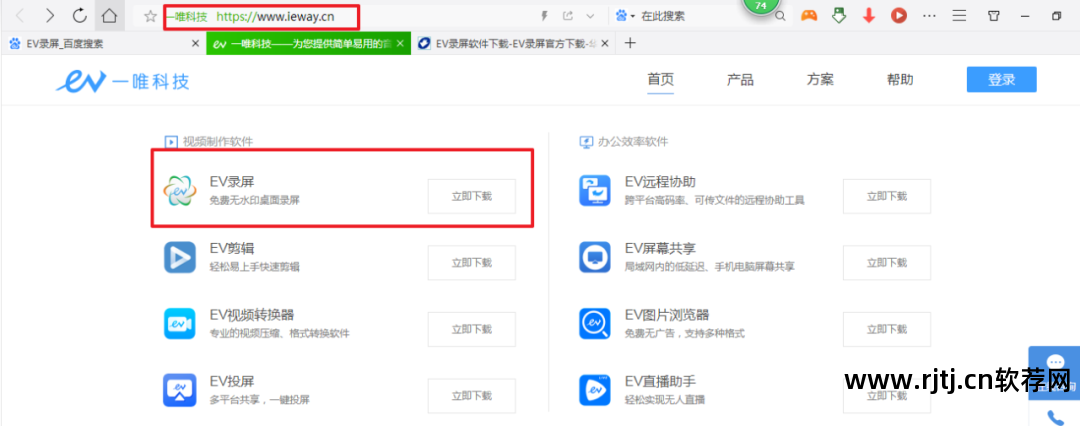Open the 产品 navigation menu
The height and width of the screenshot is (426, 1080).
740,80
